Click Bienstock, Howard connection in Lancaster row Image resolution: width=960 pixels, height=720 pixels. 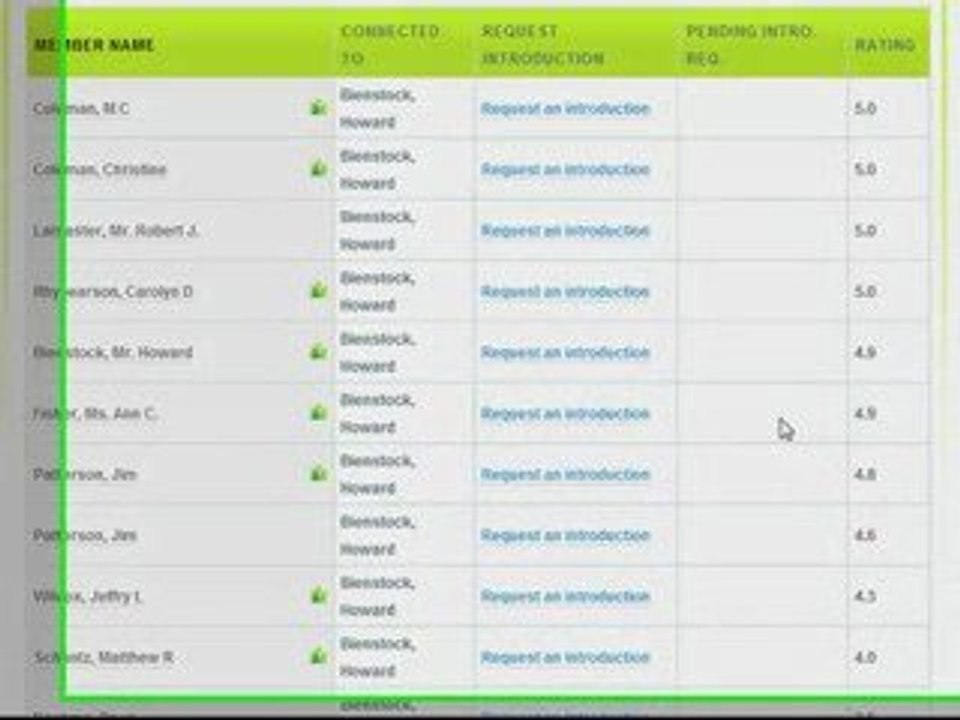(x=377, y=231)
